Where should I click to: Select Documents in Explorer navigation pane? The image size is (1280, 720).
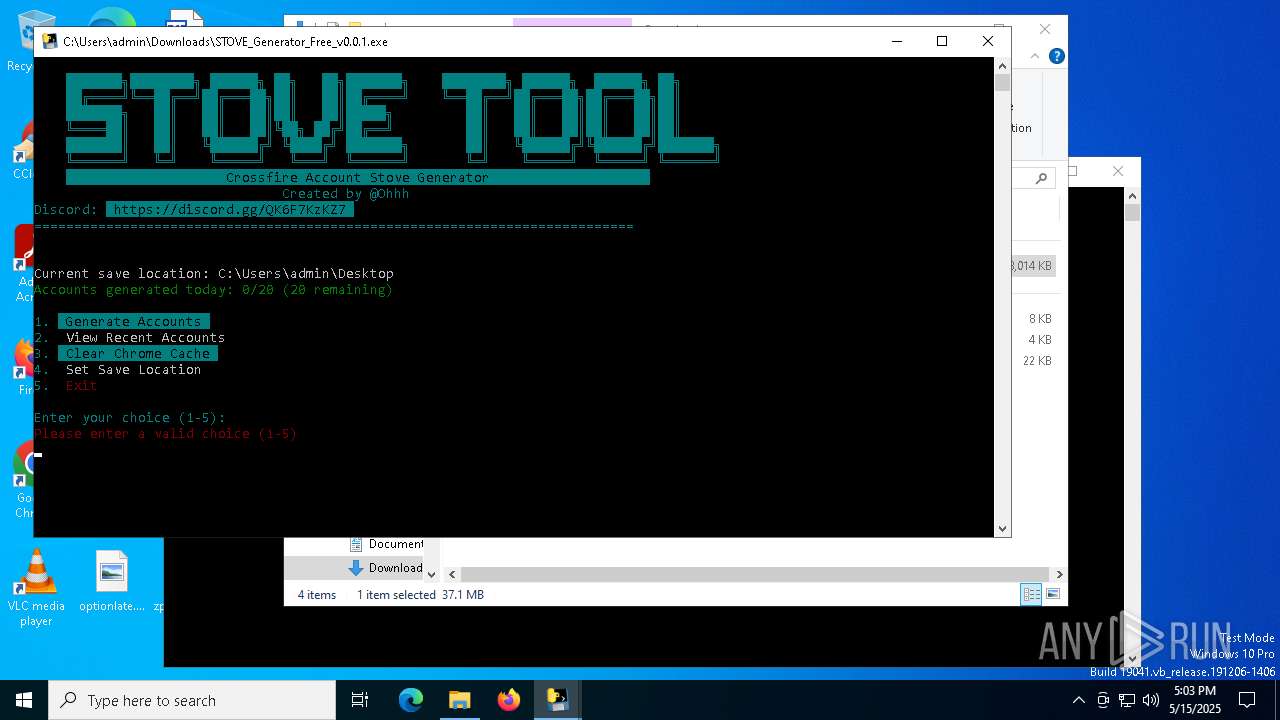tap(386, 544)
